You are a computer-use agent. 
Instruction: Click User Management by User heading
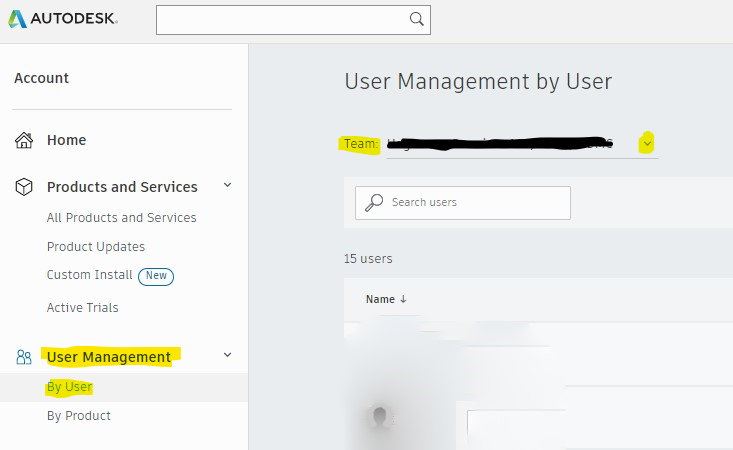point(478,82)
